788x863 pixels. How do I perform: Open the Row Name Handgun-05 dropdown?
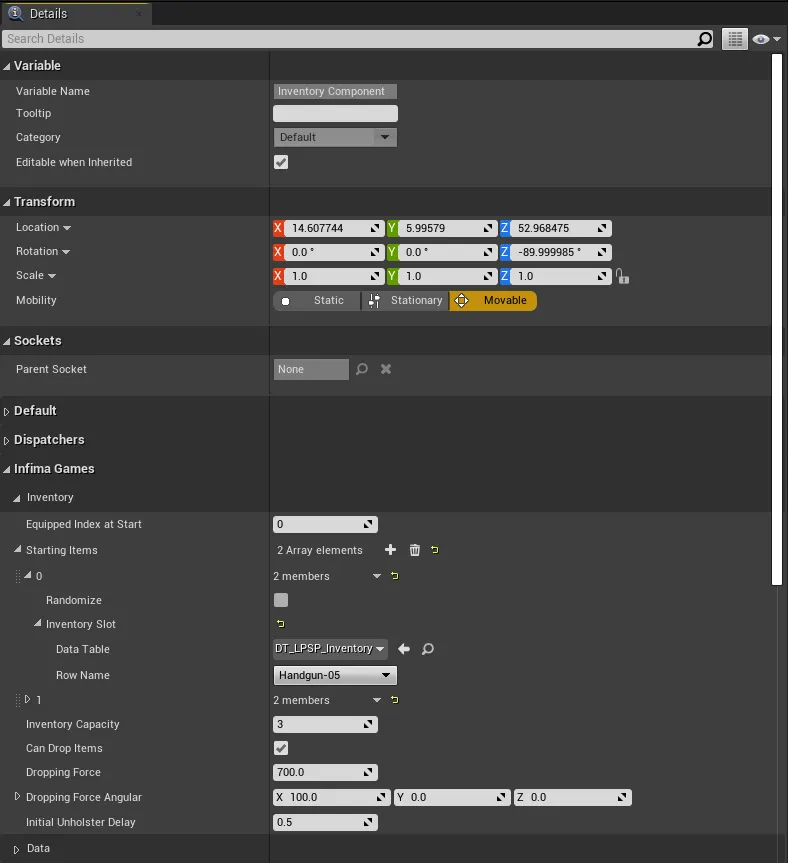[x=335, y=675]
